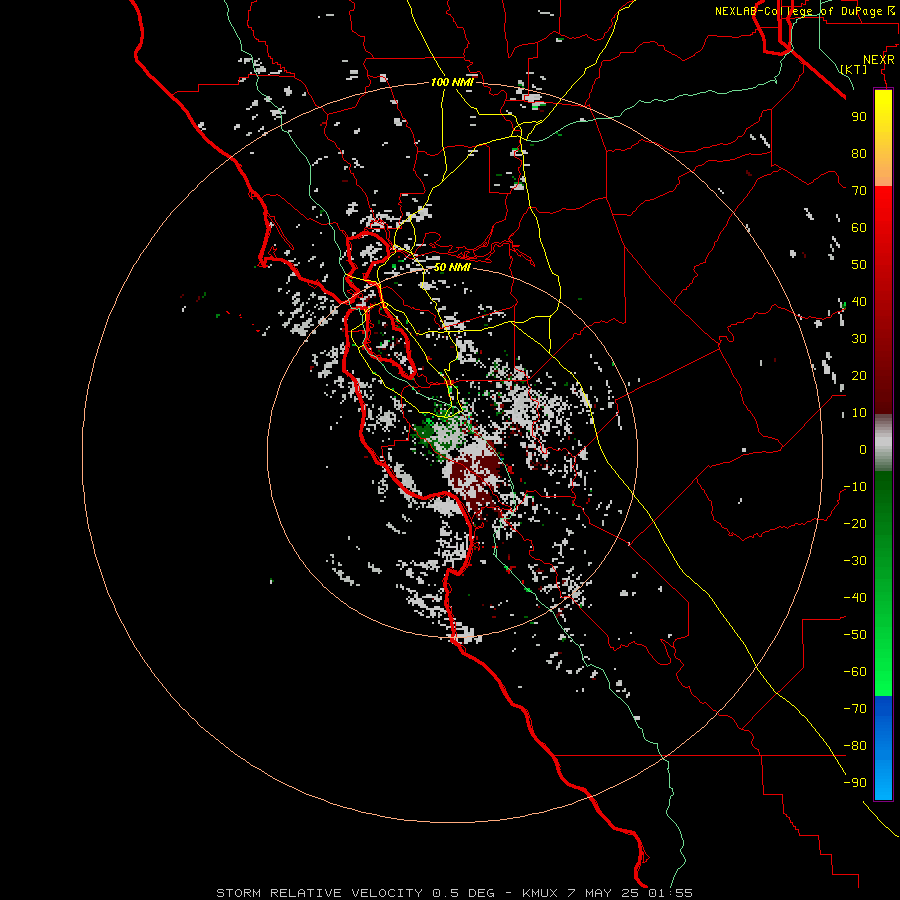Click the "STORM RELATIVE VELOCITY 0.5 DEG" caption

coord(355,893)
